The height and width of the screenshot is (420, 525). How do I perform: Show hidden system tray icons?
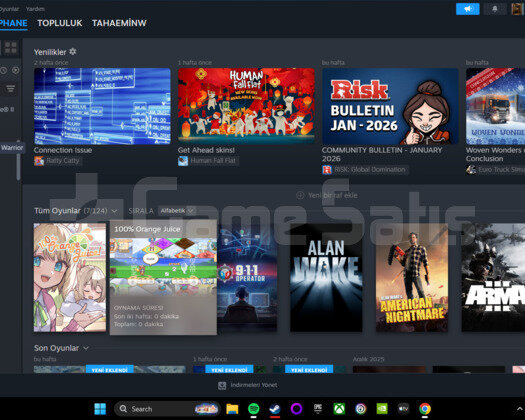coord(519,409)
